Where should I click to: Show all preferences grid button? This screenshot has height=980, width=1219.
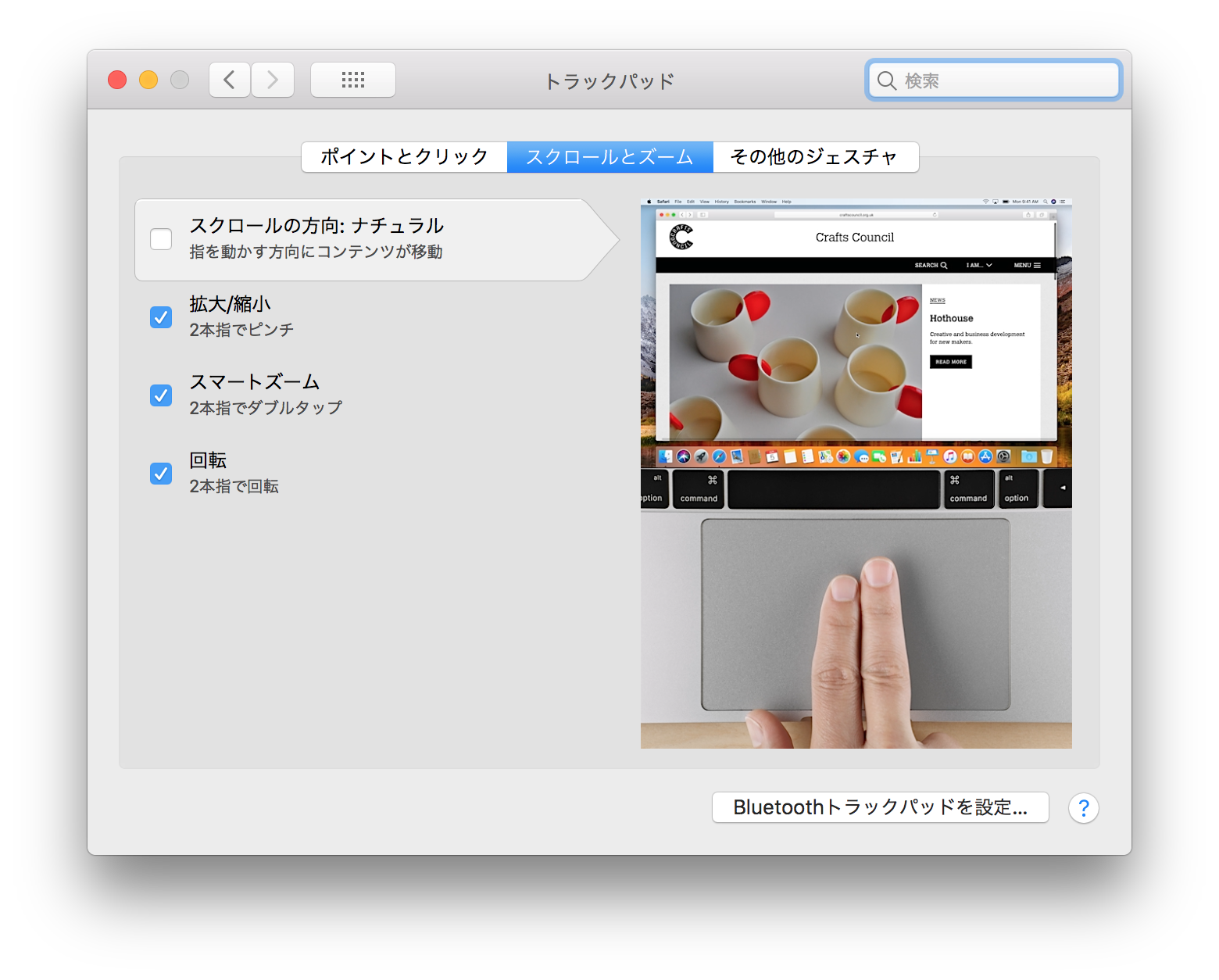[353, 80]
